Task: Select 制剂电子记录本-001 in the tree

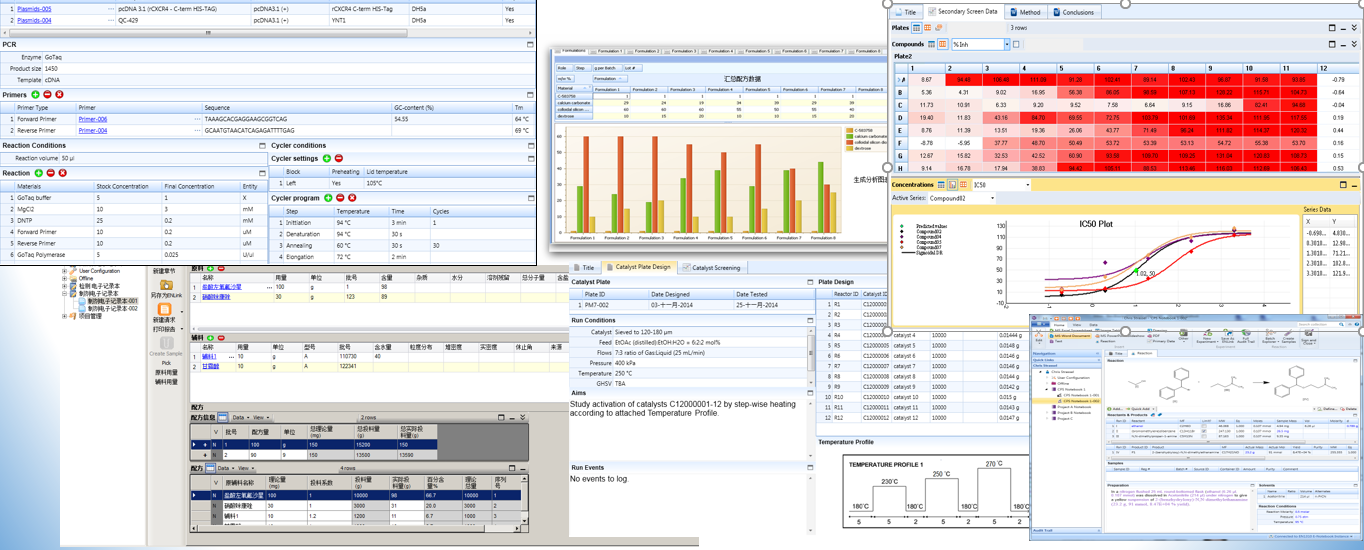Action: click(x=112, y=301)
